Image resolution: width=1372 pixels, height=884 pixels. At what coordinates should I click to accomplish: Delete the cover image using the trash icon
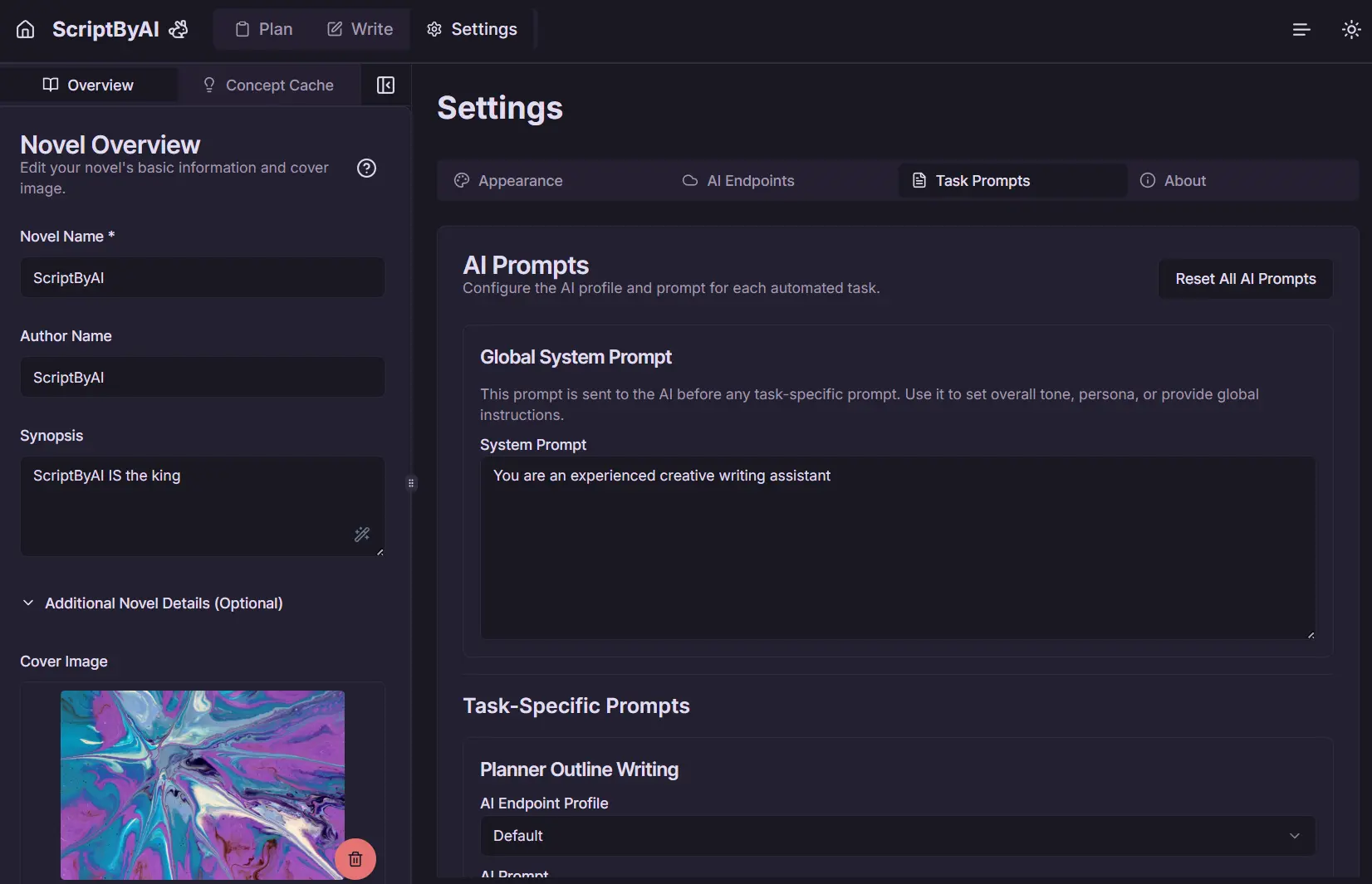click(x=355, y=859)
